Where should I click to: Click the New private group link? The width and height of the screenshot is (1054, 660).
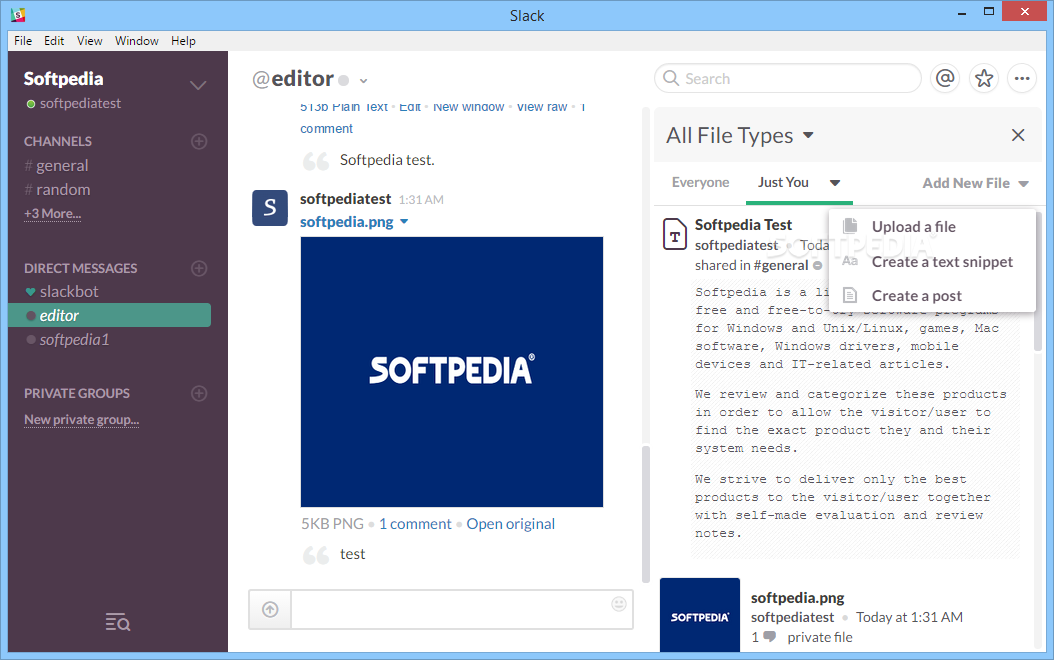[x=81, y=419]
